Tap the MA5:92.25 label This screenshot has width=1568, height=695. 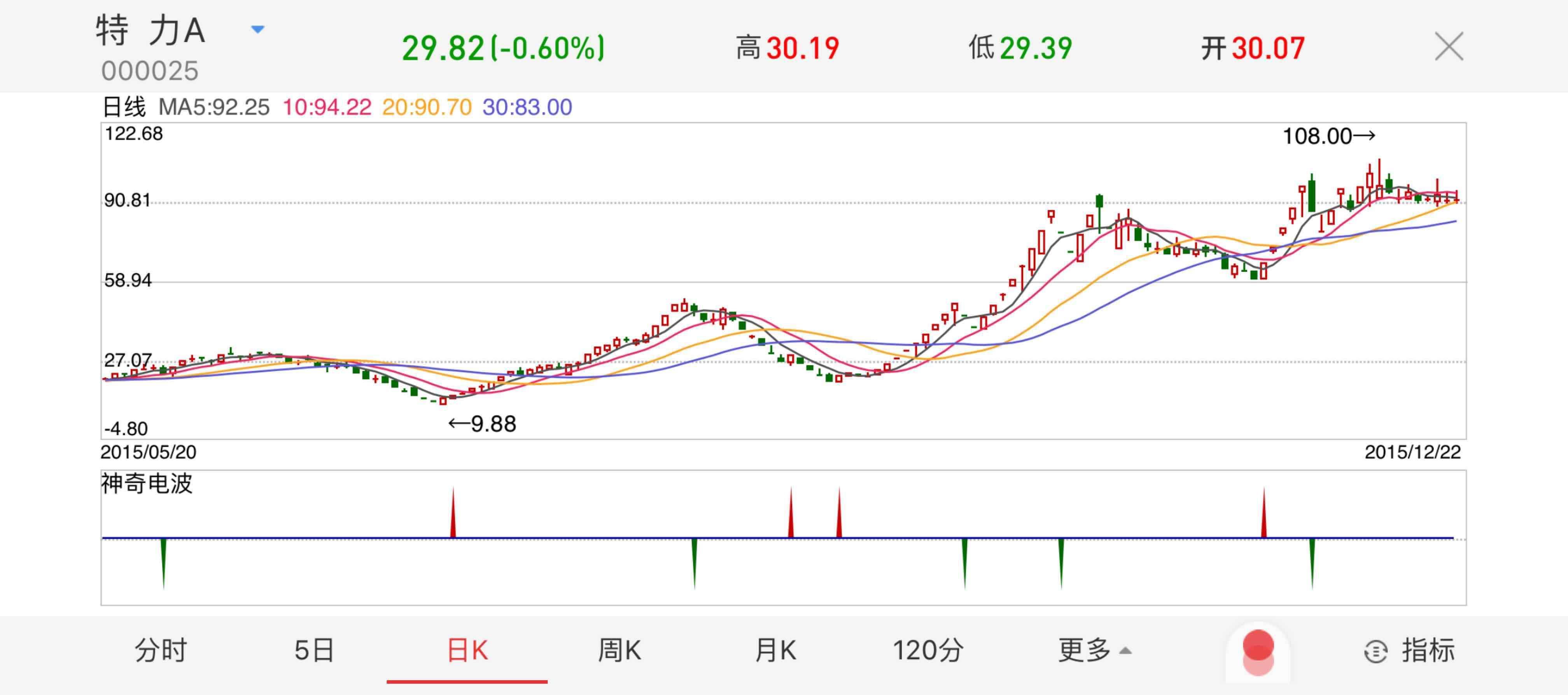(x=213, y=107)
